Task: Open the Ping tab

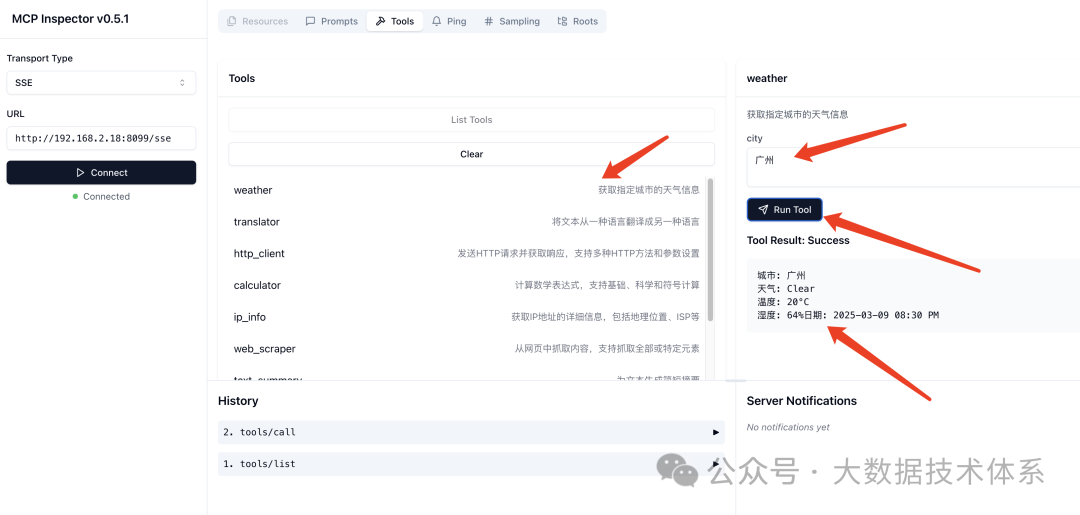Action: click(x=449, y=21)
